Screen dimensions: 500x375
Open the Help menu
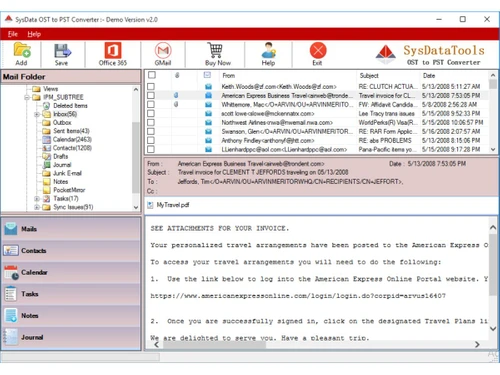34,34
